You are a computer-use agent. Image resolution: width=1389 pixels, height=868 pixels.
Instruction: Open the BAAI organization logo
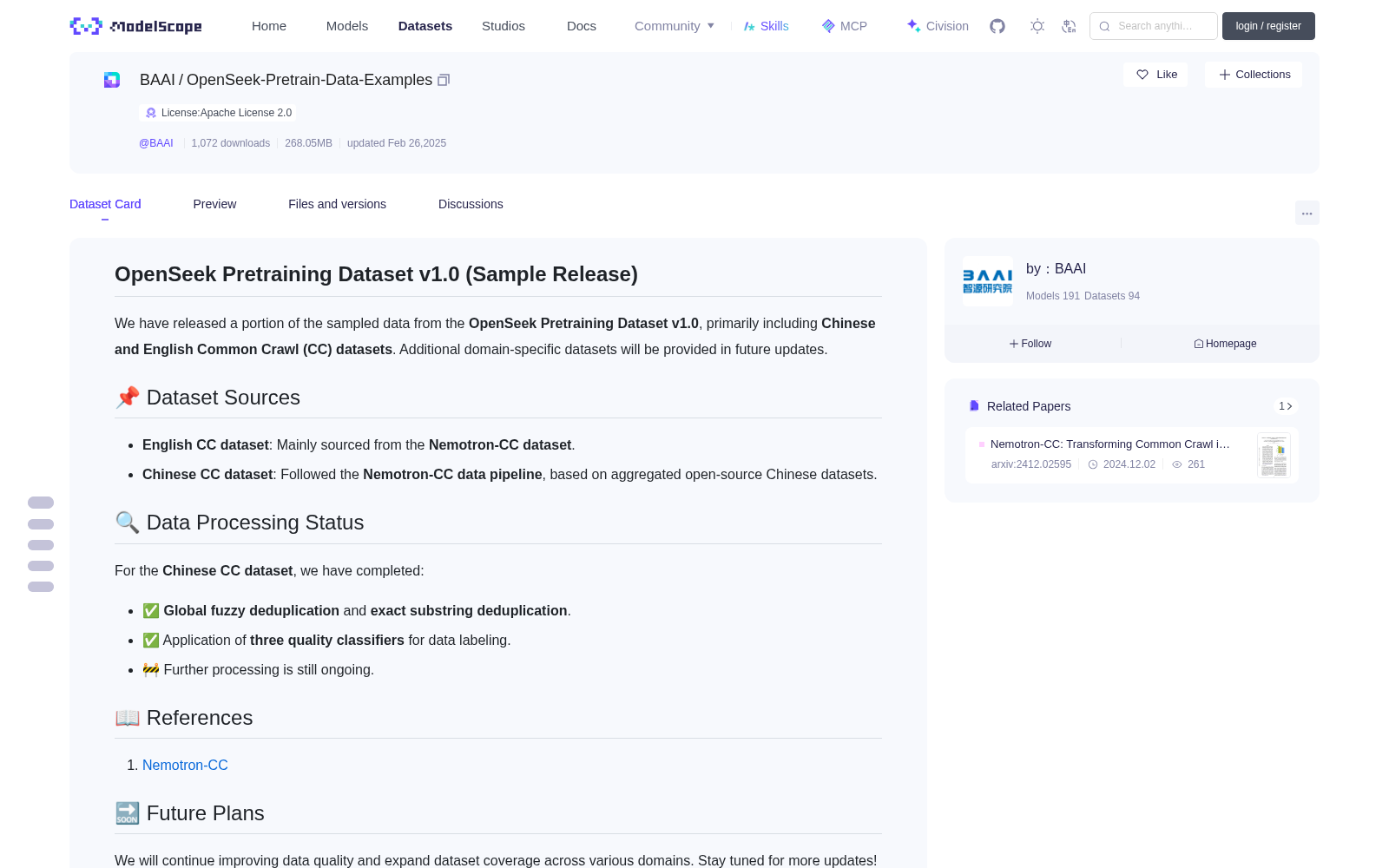(x=988, y=281)
